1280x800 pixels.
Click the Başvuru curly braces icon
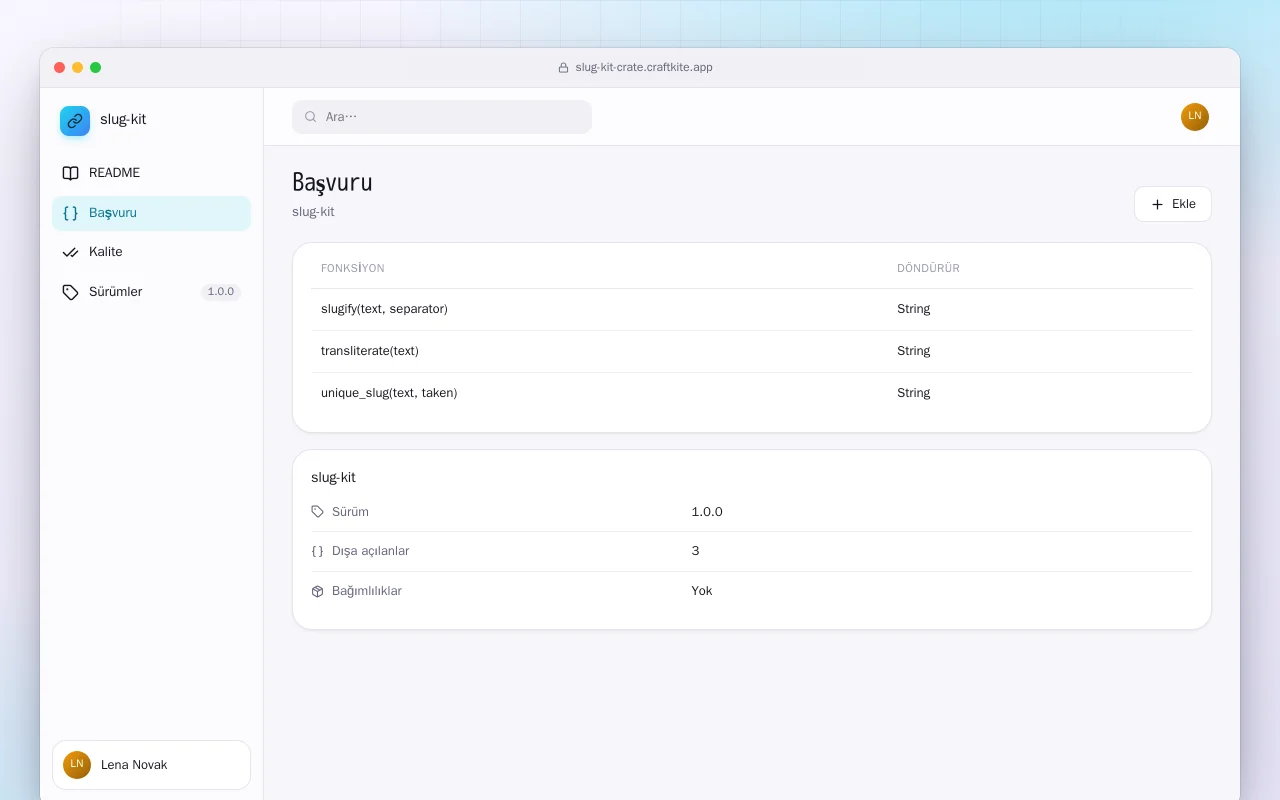[x=70, y=213]
